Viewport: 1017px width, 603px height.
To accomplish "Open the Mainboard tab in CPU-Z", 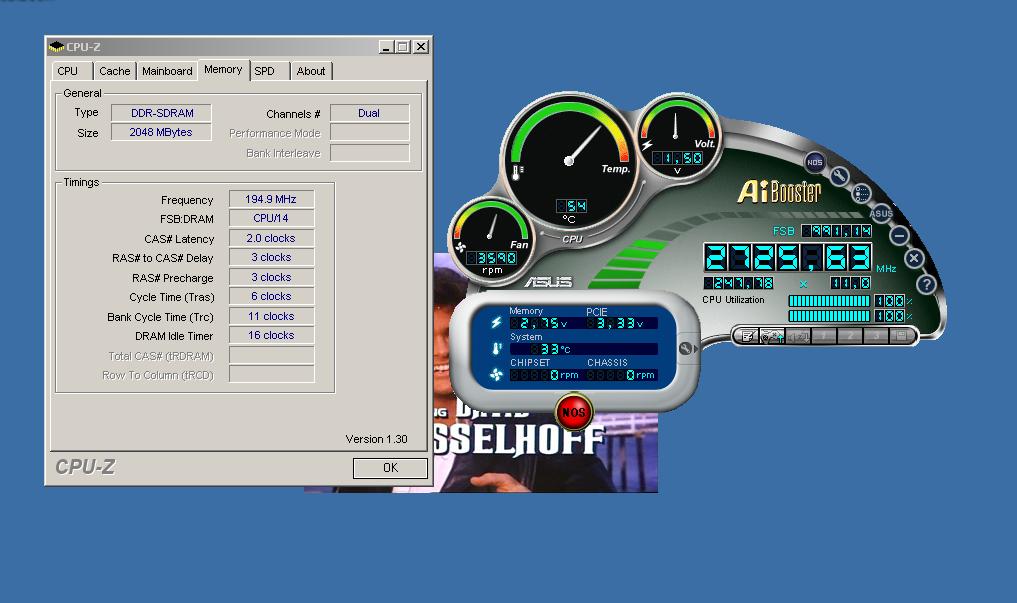I will [167, 71].
